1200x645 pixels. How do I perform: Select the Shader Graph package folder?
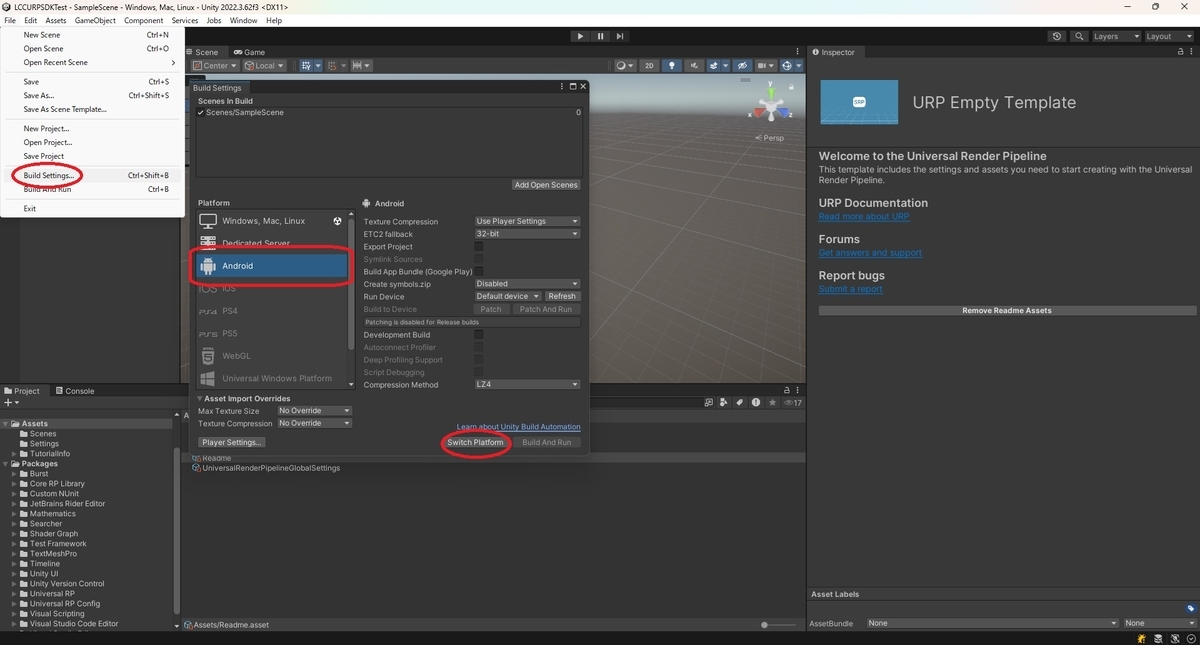pos(54,534)
